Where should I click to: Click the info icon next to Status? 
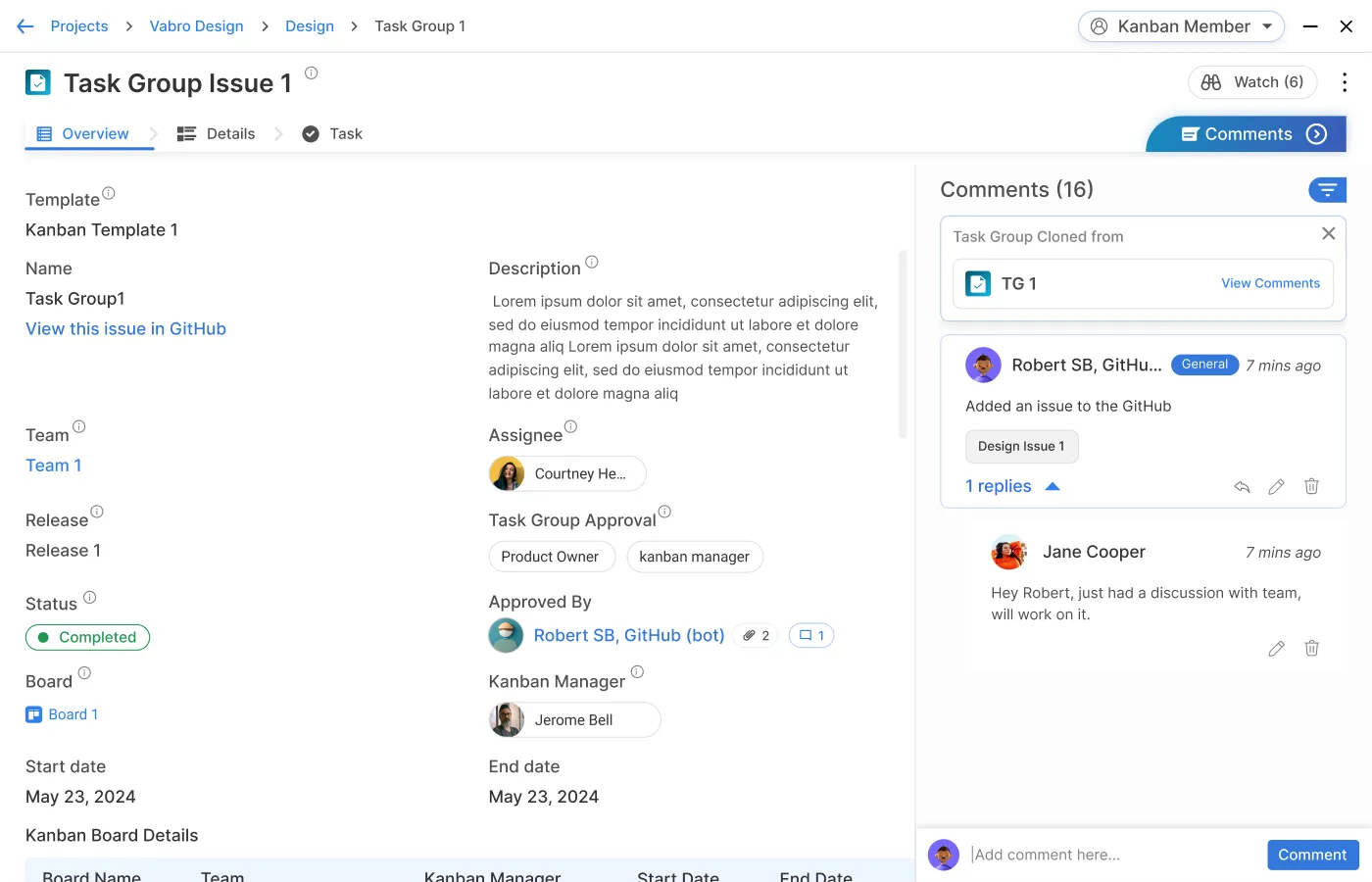(89, 598)
